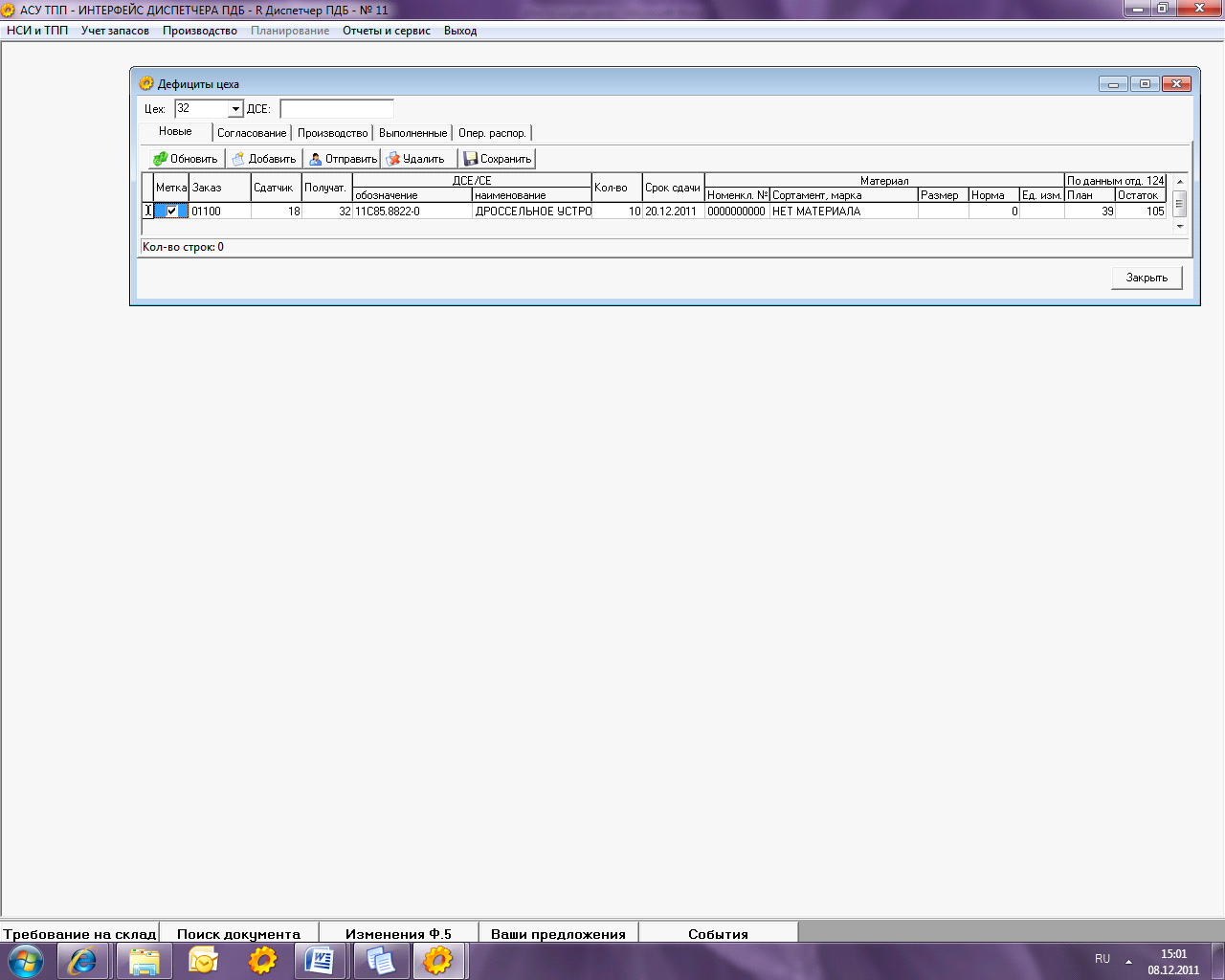Open Microsoft Word from the taskbar
The height and width of the screenshot is (980, 1225).
[320, 960]
